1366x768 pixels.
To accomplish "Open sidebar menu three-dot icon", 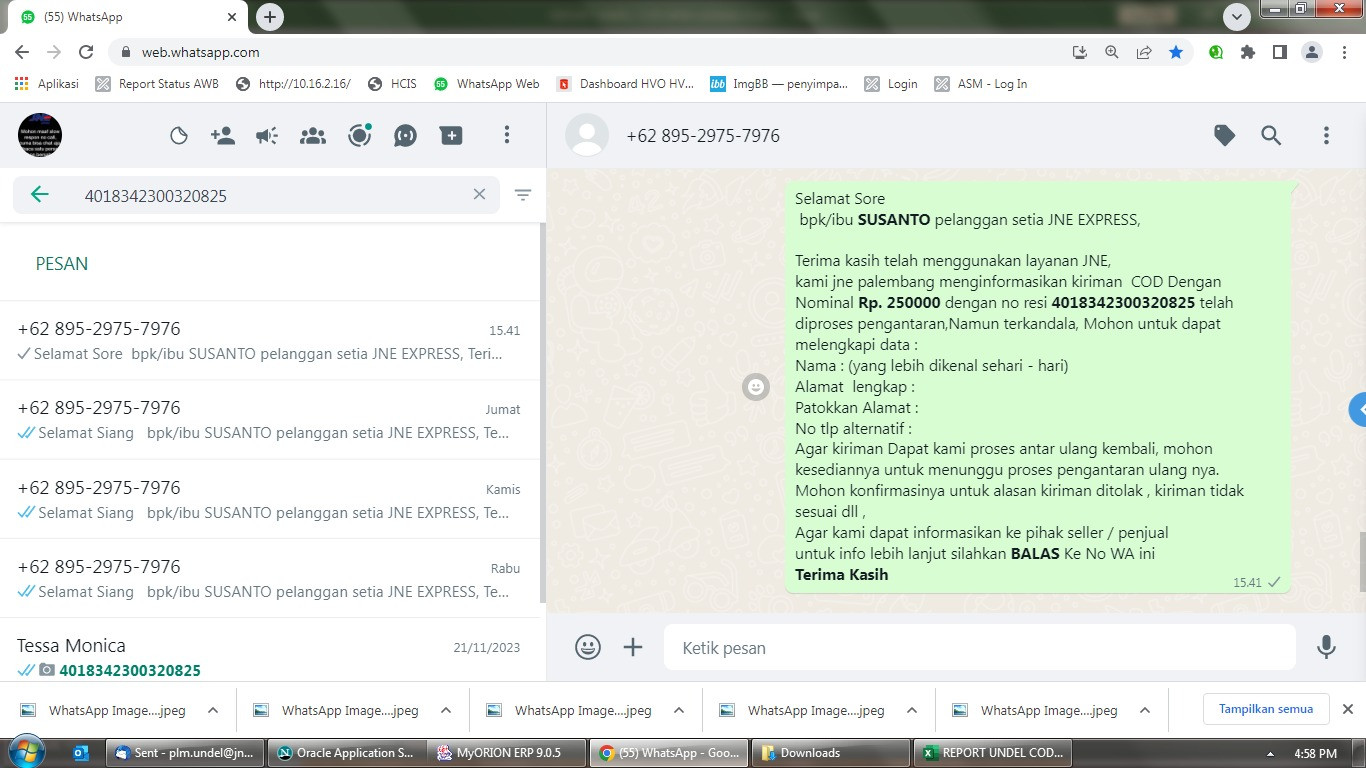I will coord(507,135).
